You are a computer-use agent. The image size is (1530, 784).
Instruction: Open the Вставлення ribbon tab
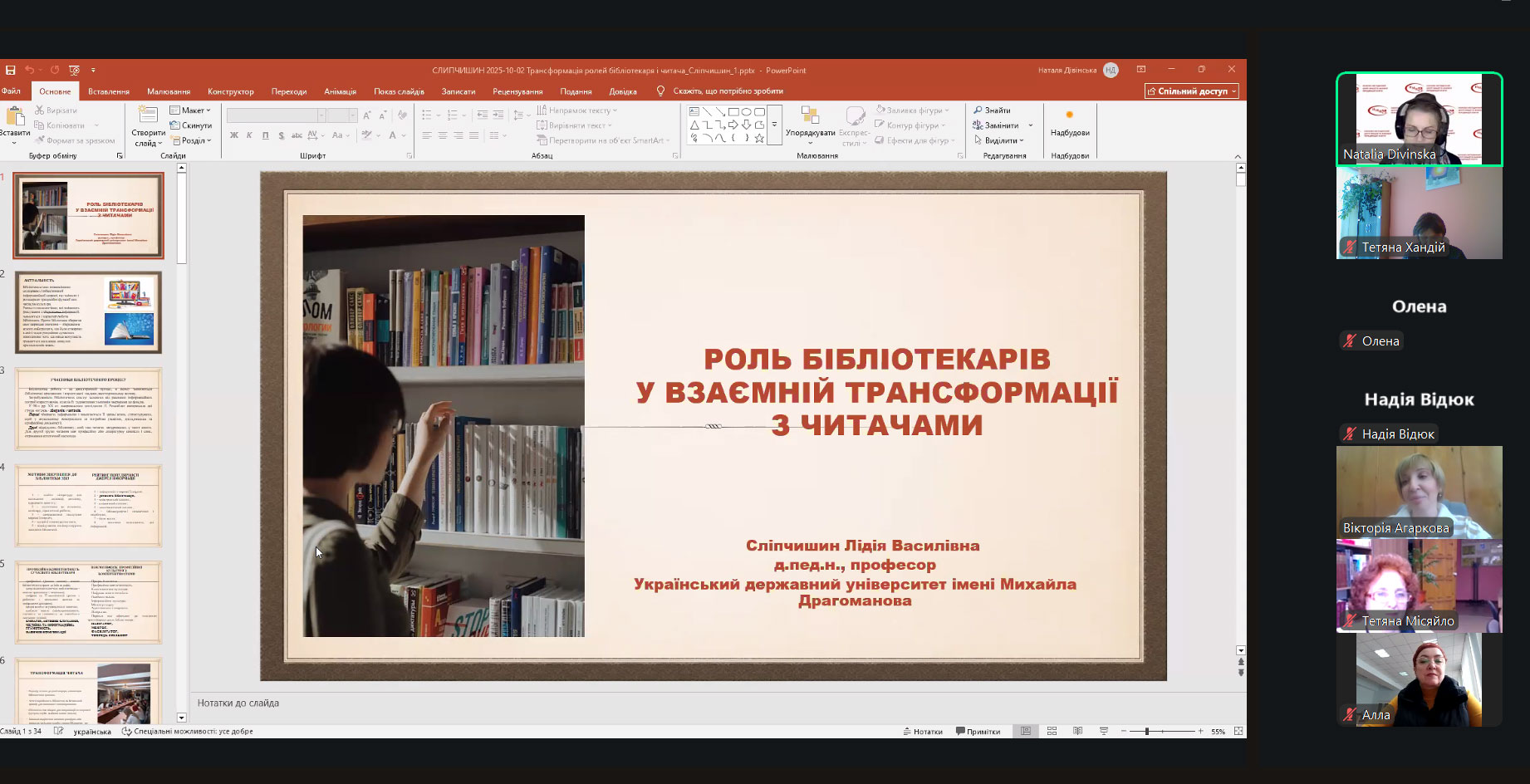coord(109,91)
